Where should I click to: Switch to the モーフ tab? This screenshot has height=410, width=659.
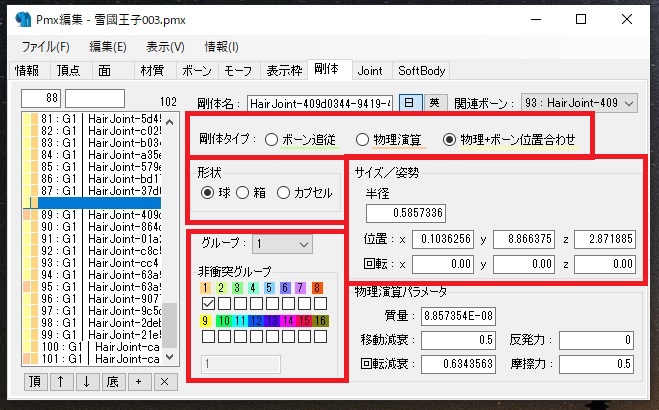click(238, 71)
